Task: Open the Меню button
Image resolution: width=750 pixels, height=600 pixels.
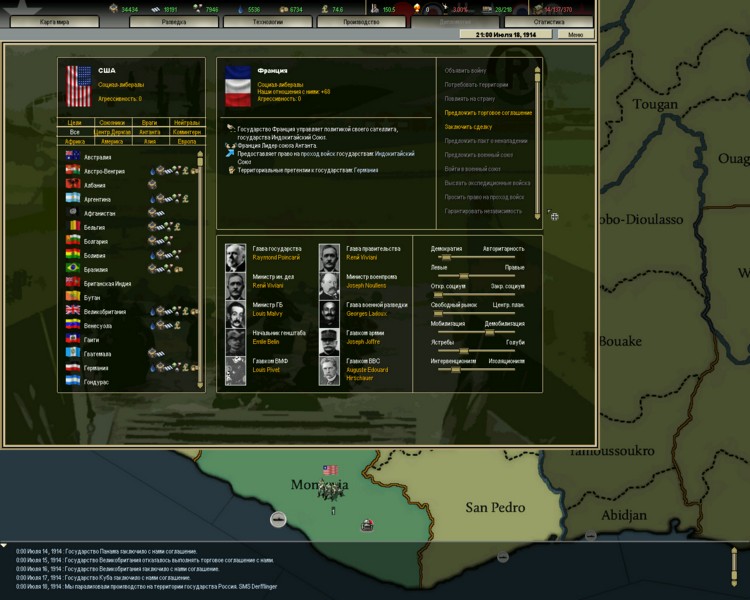Action: coord(575,34)
